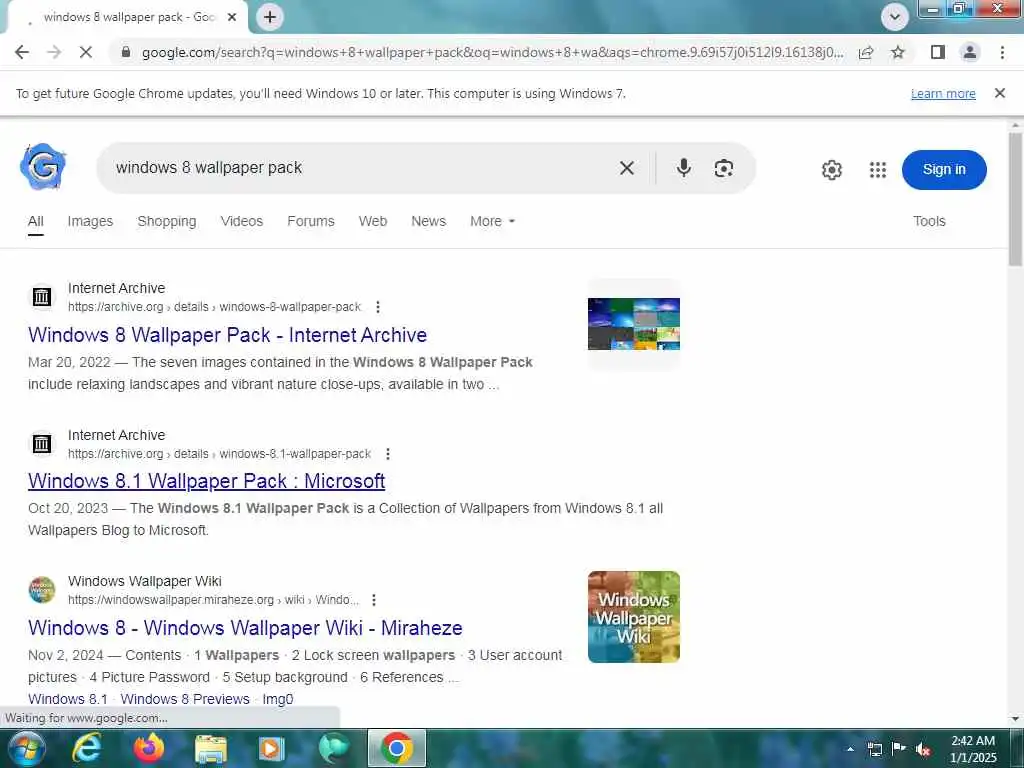This screenshot has height=768, width=1024.
Task: Click the Google logo
Action: [43, 167]
